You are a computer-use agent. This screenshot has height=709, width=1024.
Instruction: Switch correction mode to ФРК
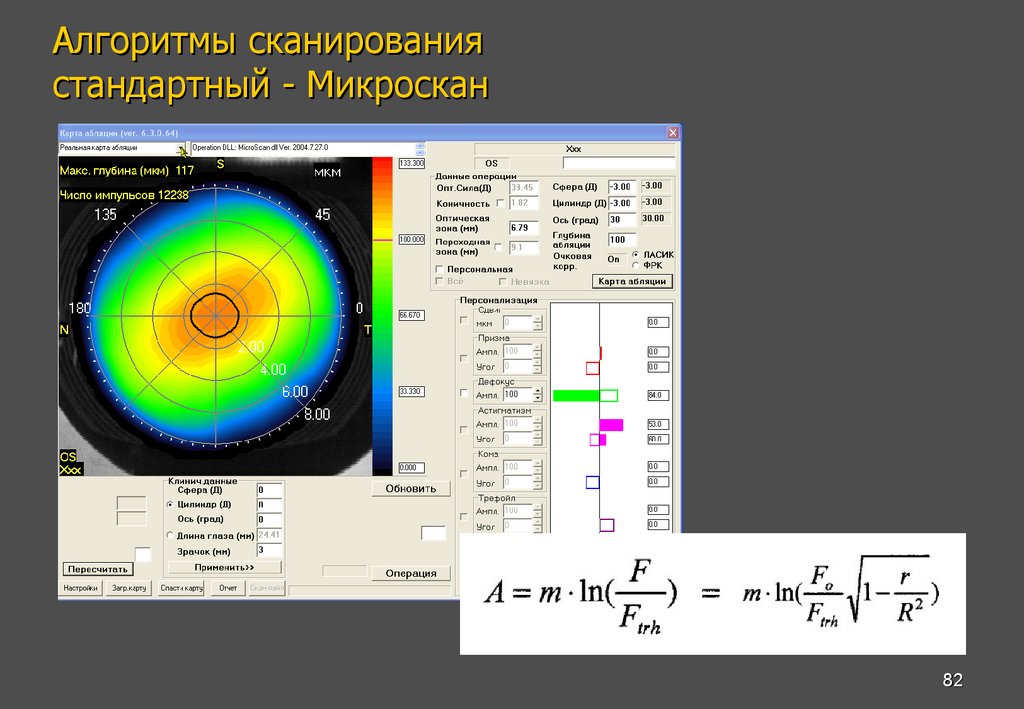pyautogui.click(x=634, y=266)
